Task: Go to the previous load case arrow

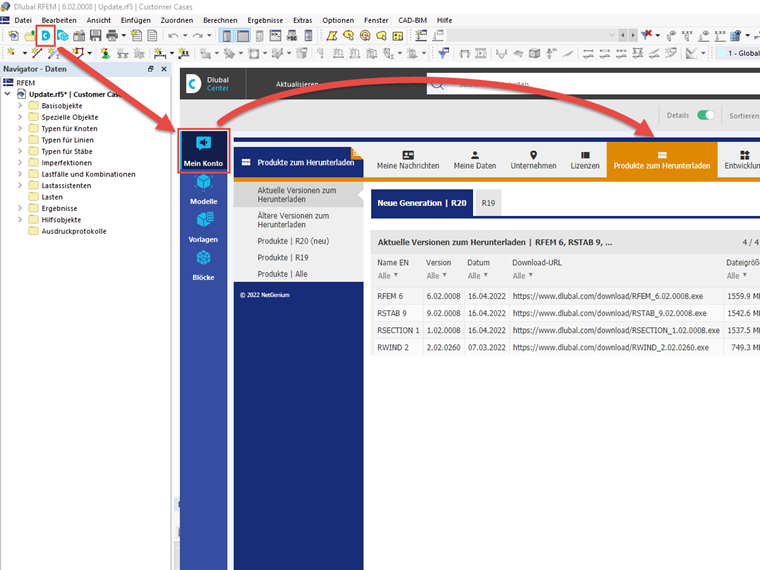Action: pyautogui.click(x=622, y=35)
